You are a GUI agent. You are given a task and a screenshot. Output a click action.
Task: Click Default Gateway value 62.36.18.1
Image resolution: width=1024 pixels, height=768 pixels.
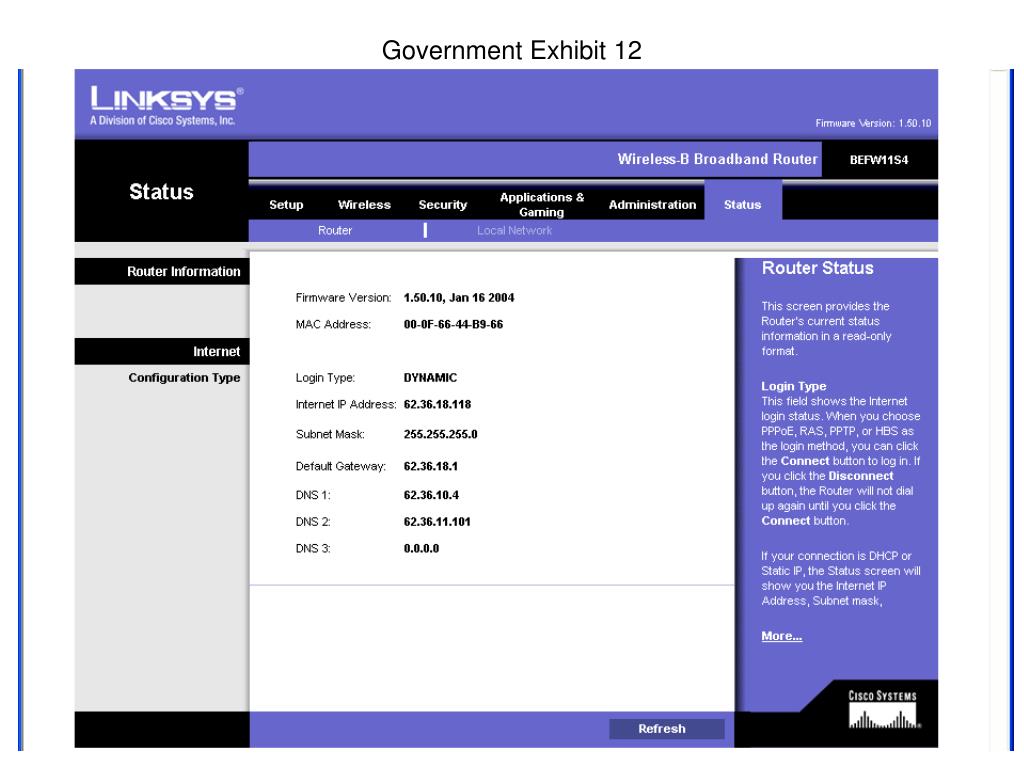(x=430, y=466)
